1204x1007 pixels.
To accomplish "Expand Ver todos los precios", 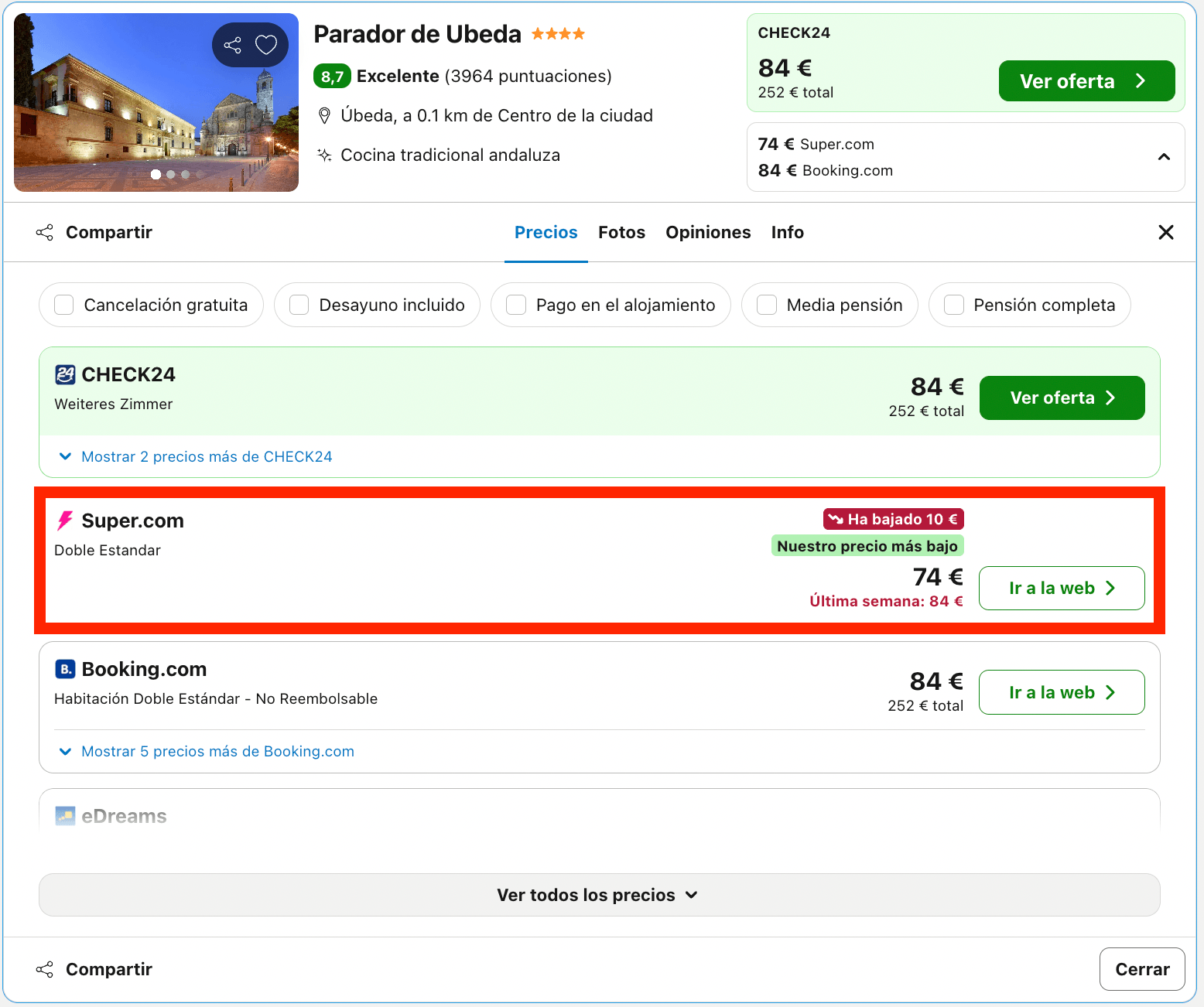I will [x=599, y=895].
